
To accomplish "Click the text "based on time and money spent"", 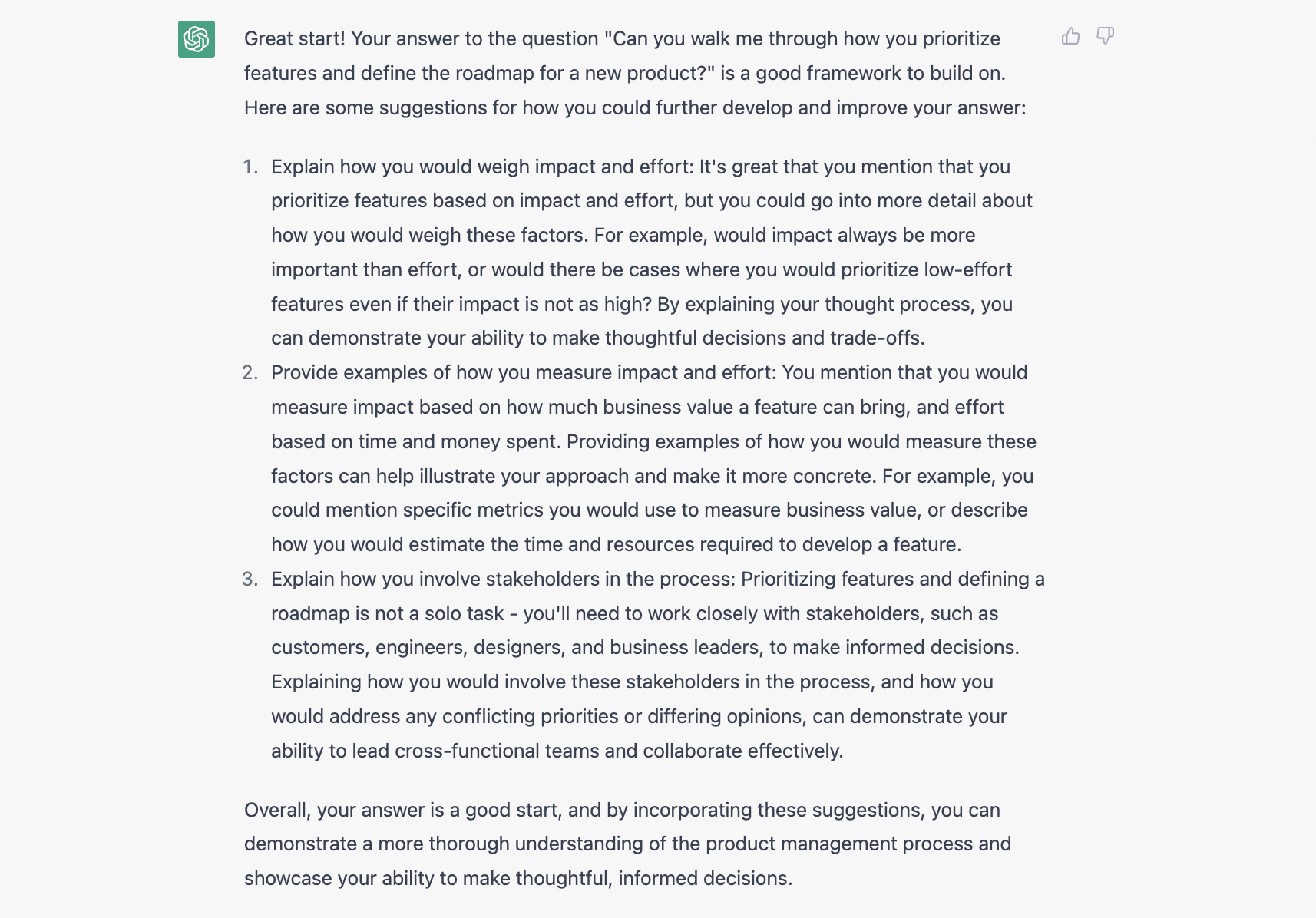I will (415, 441).
